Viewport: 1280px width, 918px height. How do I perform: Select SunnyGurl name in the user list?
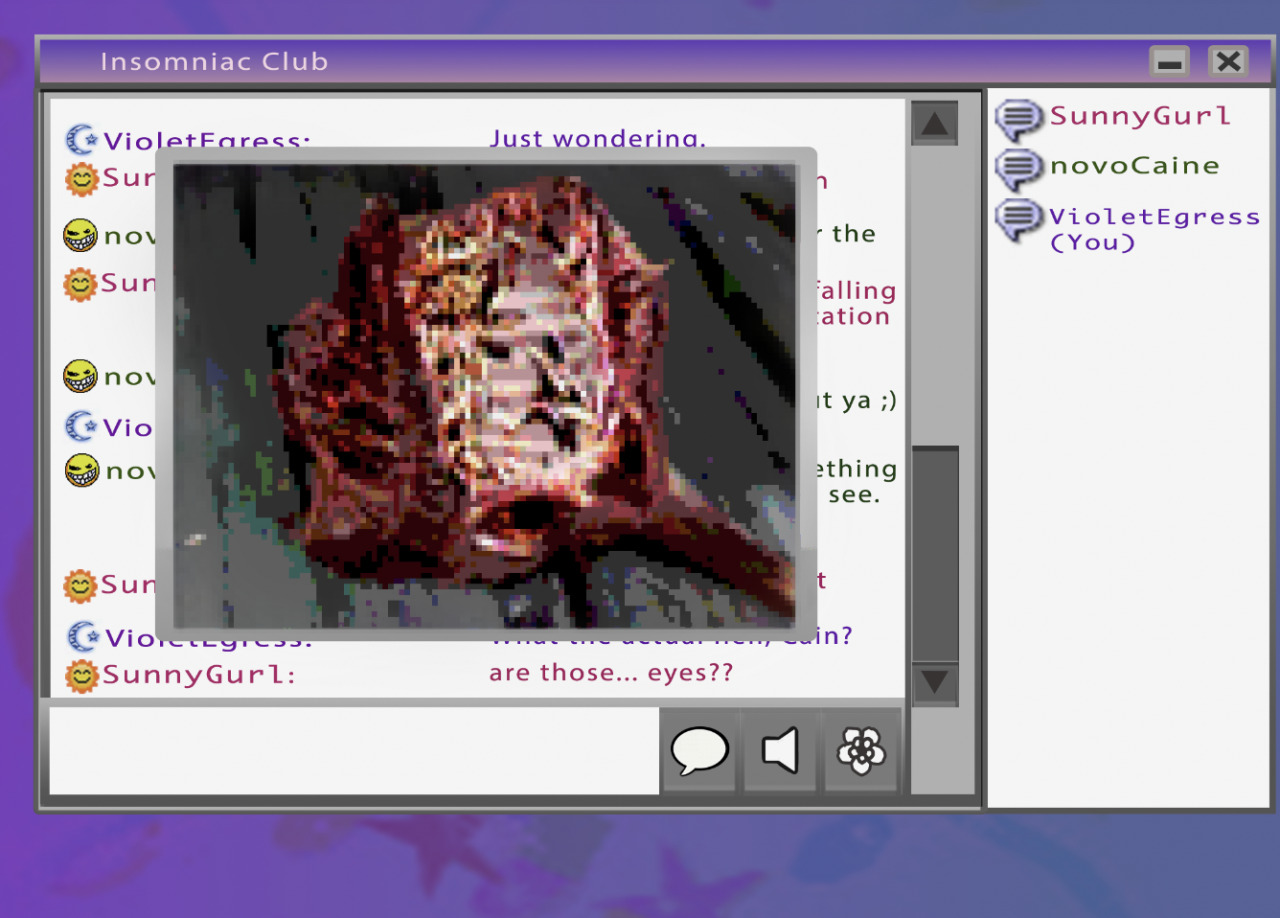[1139, 116]
